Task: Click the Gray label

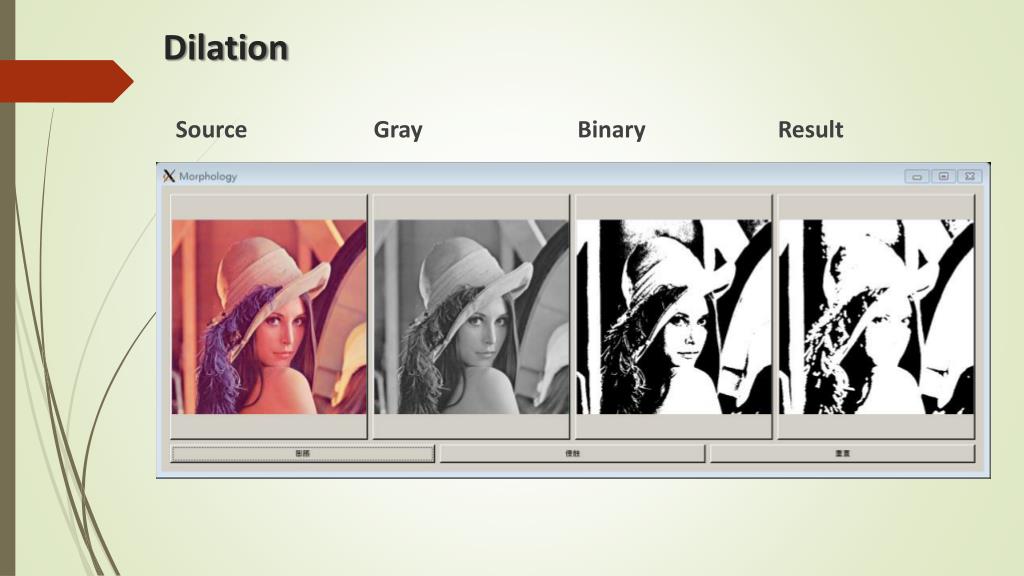Action: click(x=398, y=130)
